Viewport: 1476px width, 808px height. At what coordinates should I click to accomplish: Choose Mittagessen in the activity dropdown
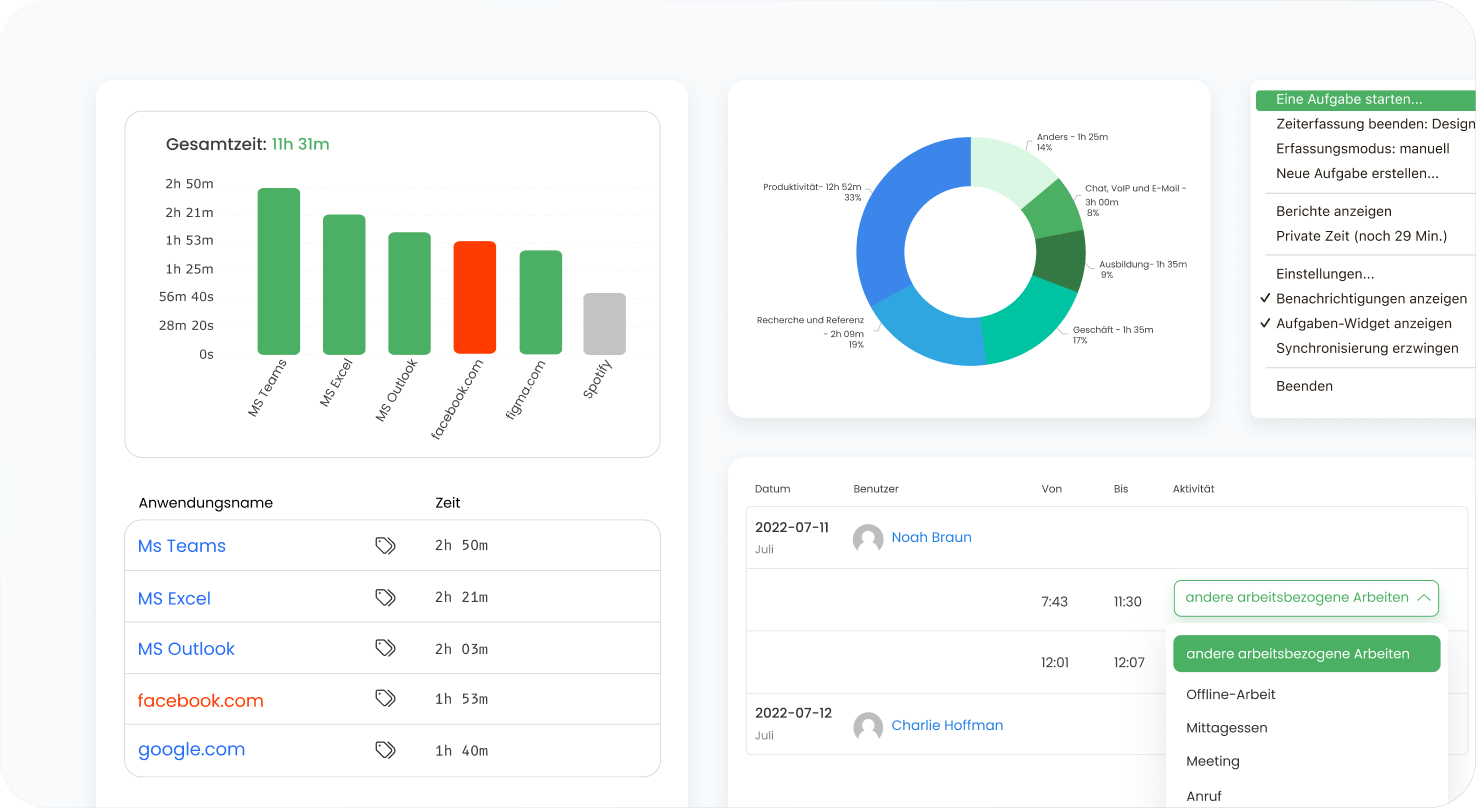click(1227, 728)
